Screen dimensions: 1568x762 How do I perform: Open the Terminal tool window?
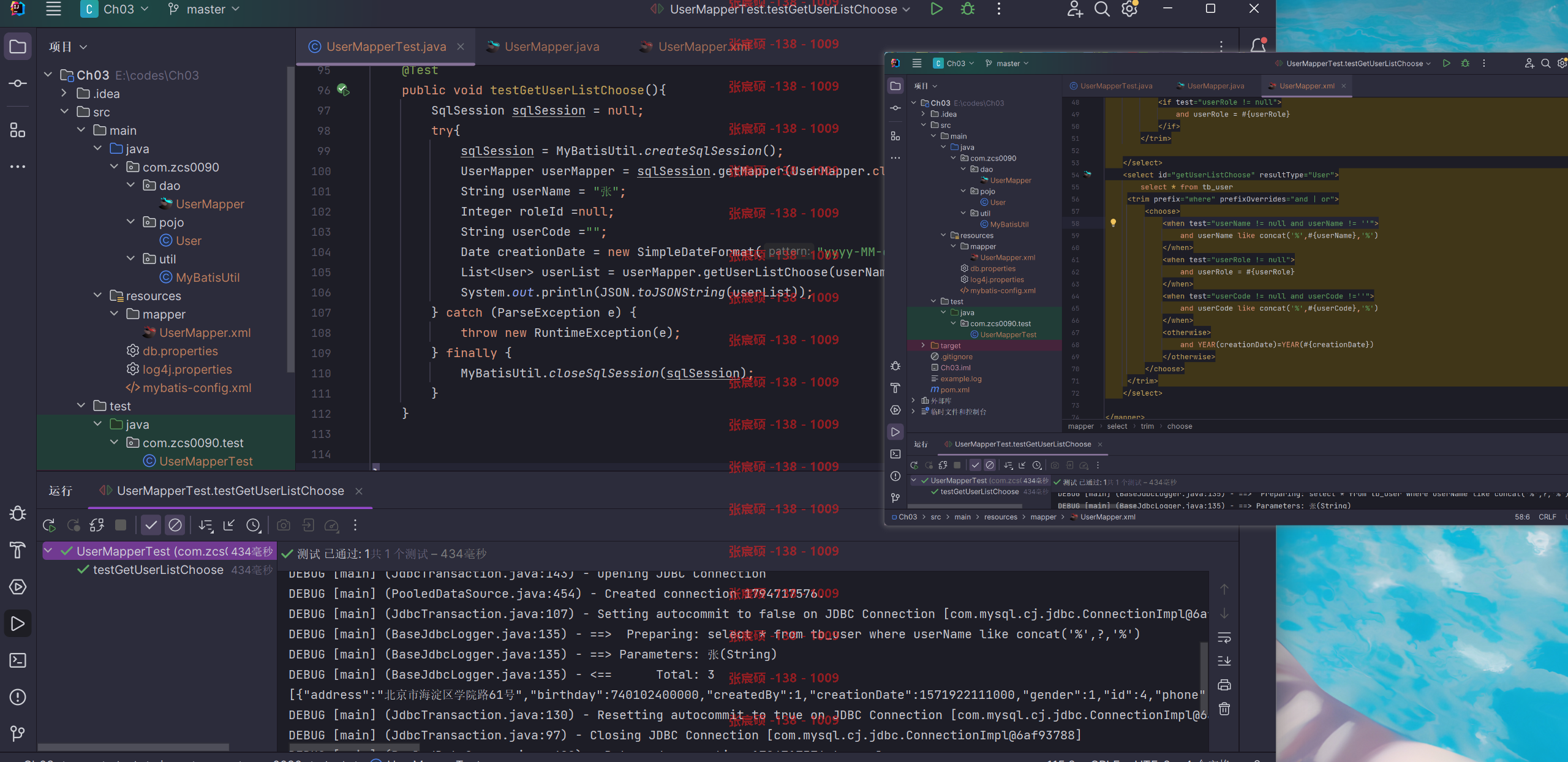coord(18,660)
